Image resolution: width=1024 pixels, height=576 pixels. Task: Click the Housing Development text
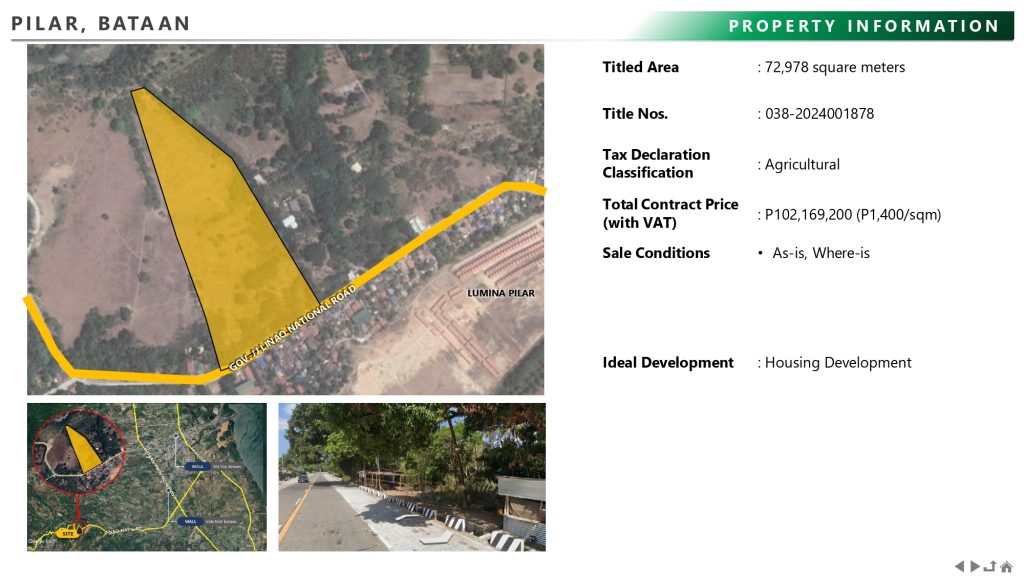point(838,363)
